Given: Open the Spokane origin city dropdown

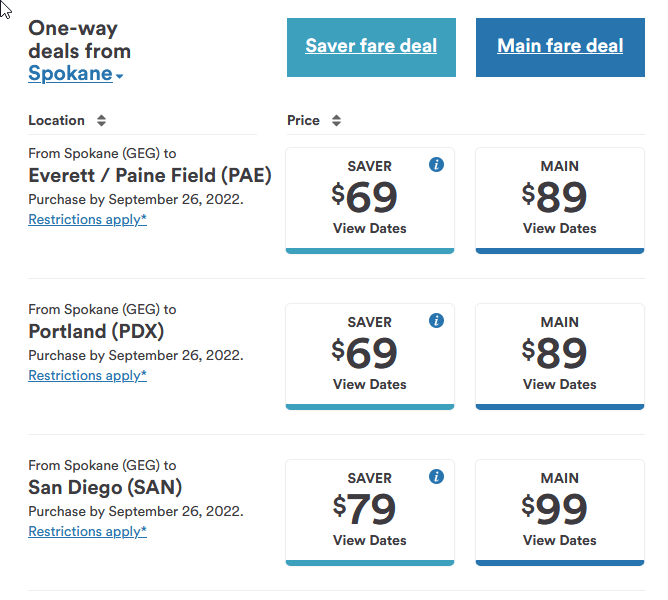Looking at the screenshot, I should (x=76, y=74).
